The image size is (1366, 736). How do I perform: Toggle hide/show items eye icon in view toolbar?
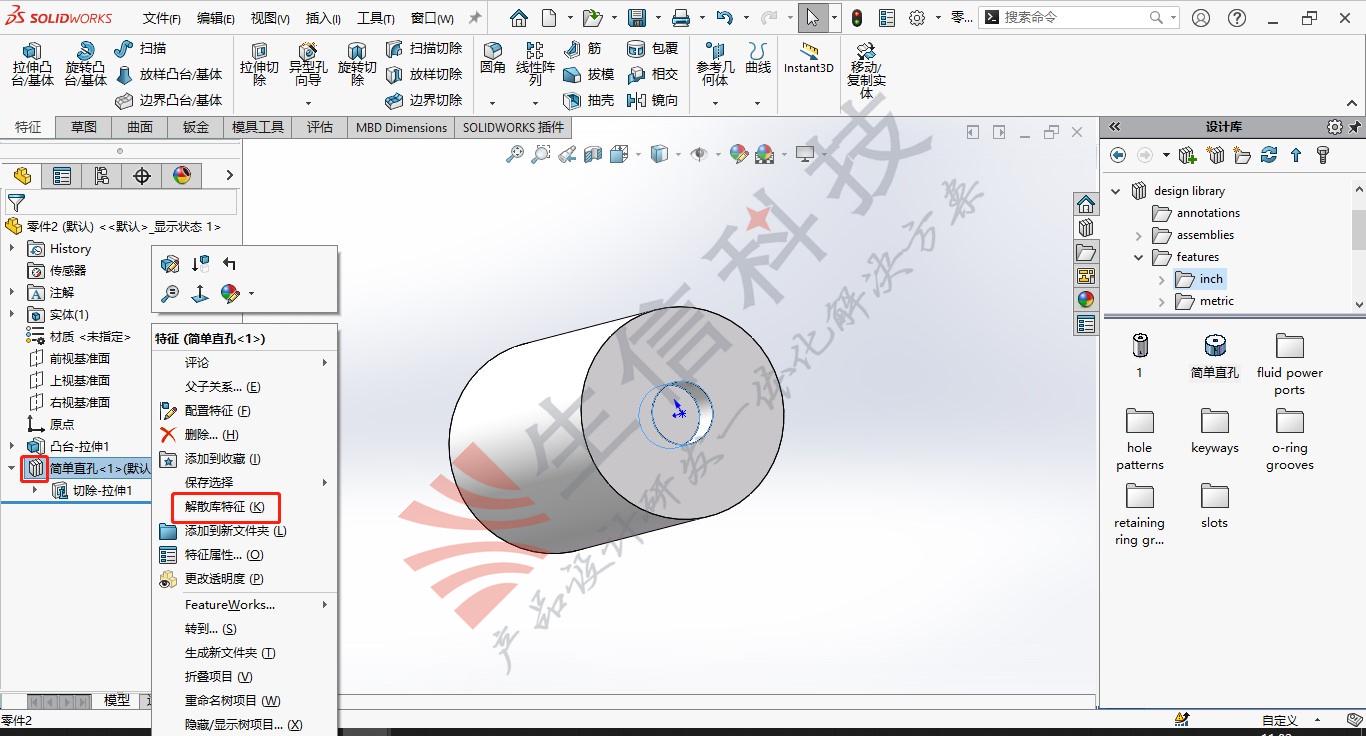699,154
